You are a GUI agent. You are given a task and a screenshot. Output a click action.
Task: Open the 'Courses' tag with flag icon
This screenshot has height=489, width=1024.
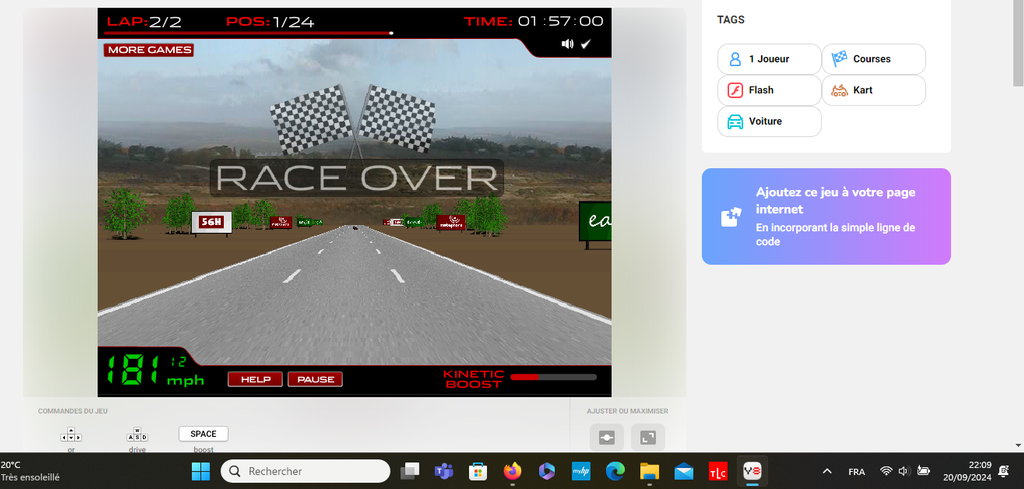click(873, 59)
